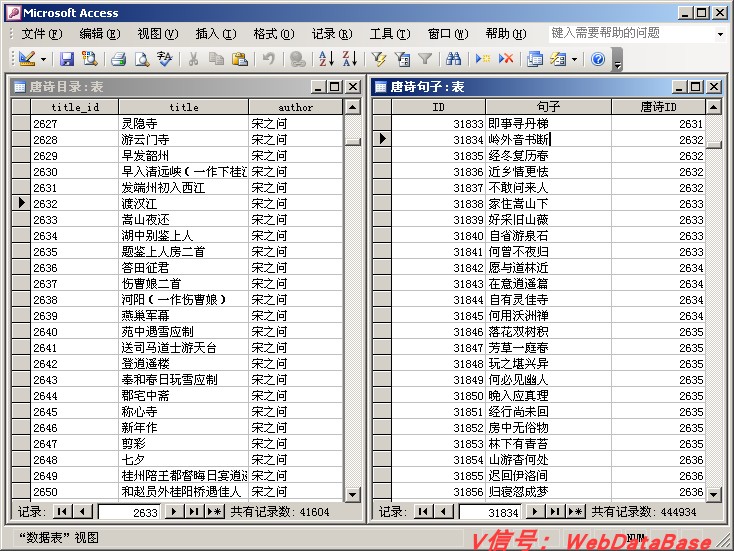Click the Database Window icon

click(x=535, y=59)
